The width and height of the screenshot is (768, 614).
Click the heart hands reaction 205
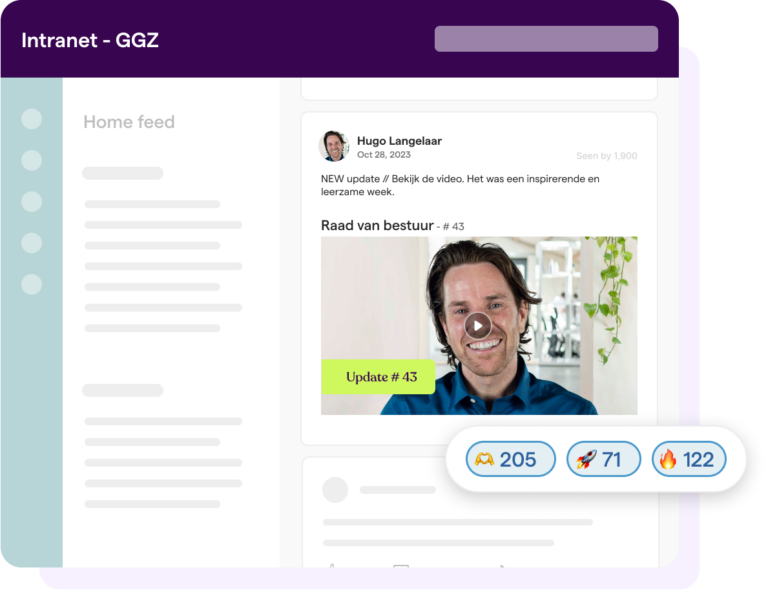pyautogui.click(x=510, y=459)
